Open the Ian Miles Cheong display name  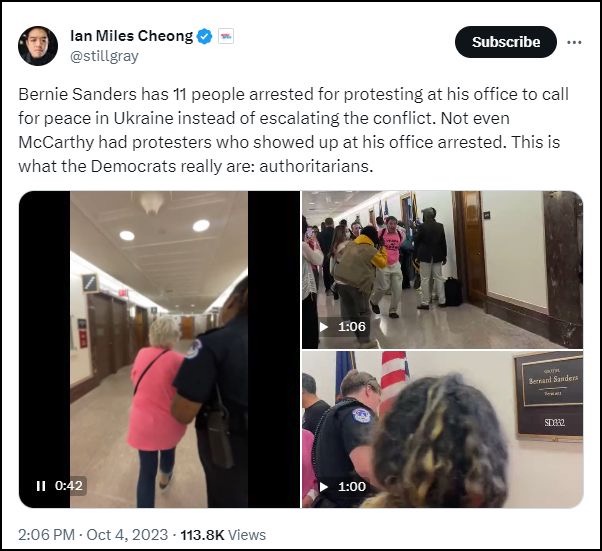[x=132, y=36]
